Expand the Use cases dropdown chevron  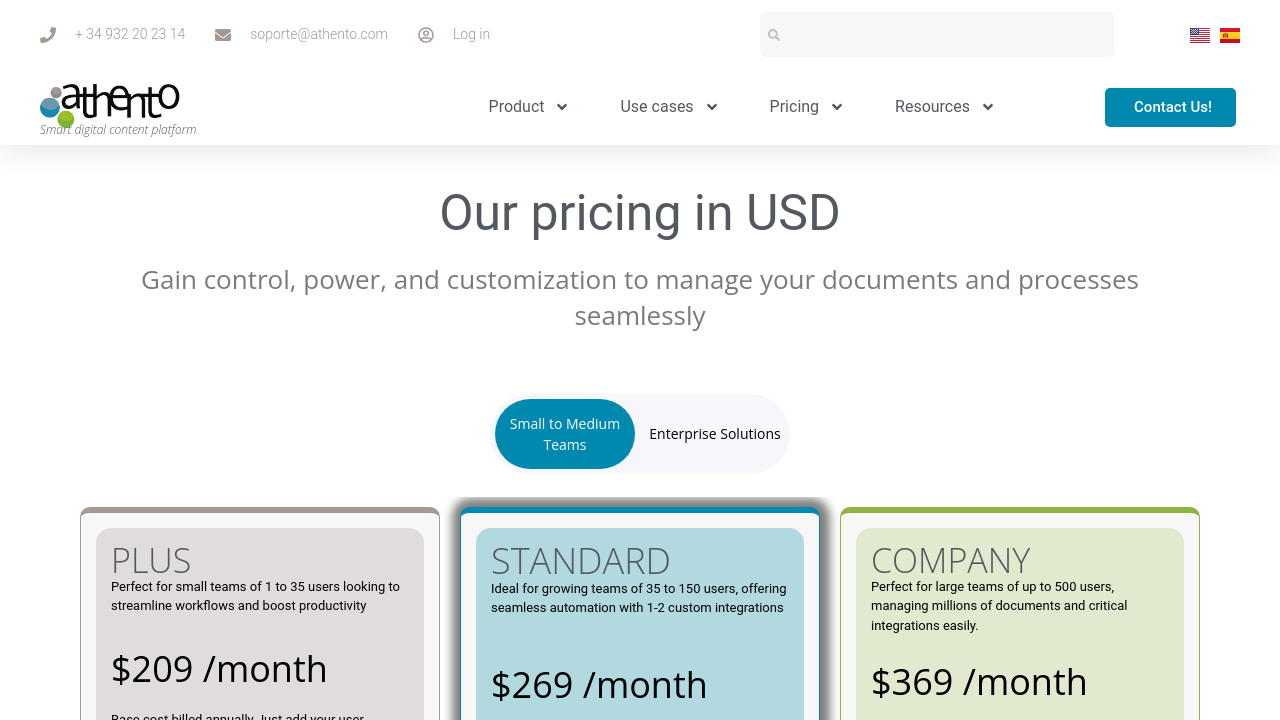point(712,107)
